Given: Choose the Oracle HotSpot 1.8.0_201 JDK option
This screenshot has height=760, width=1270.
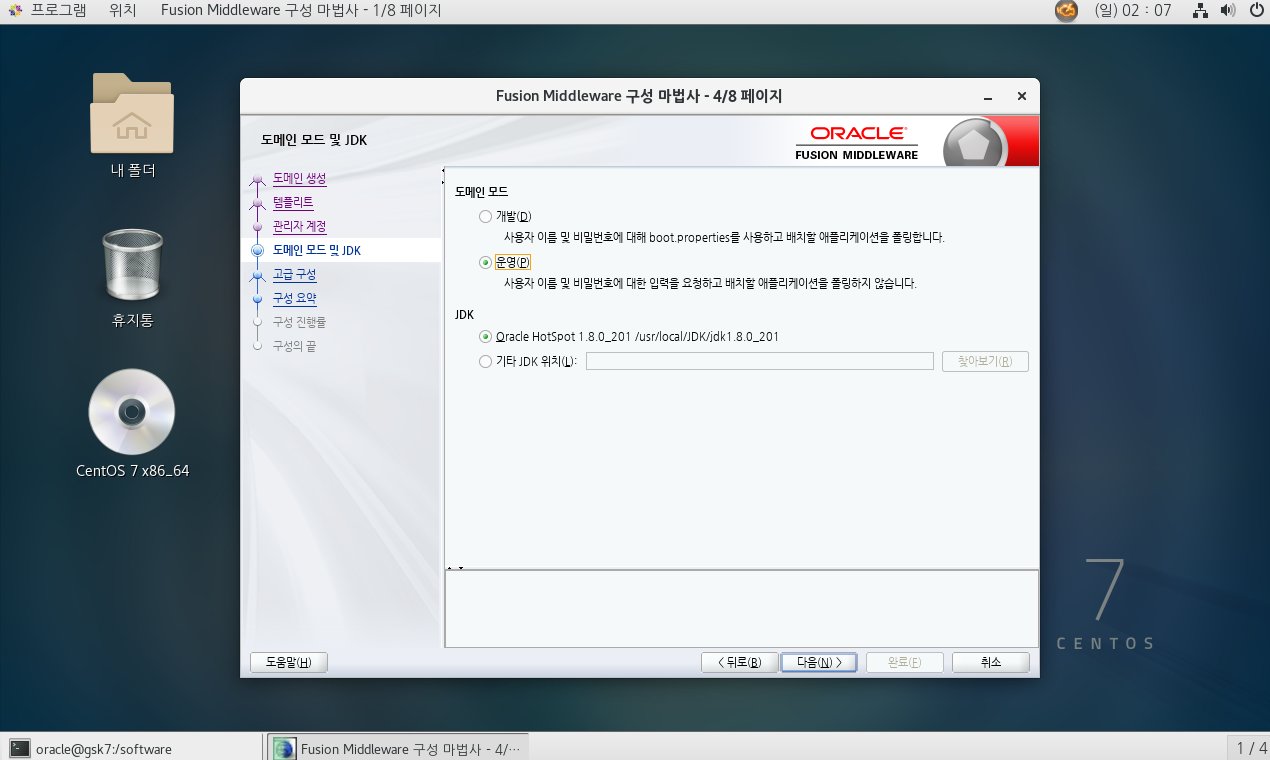Looking at the screenshot, I should pyautogui.click(x=485, y=337).
